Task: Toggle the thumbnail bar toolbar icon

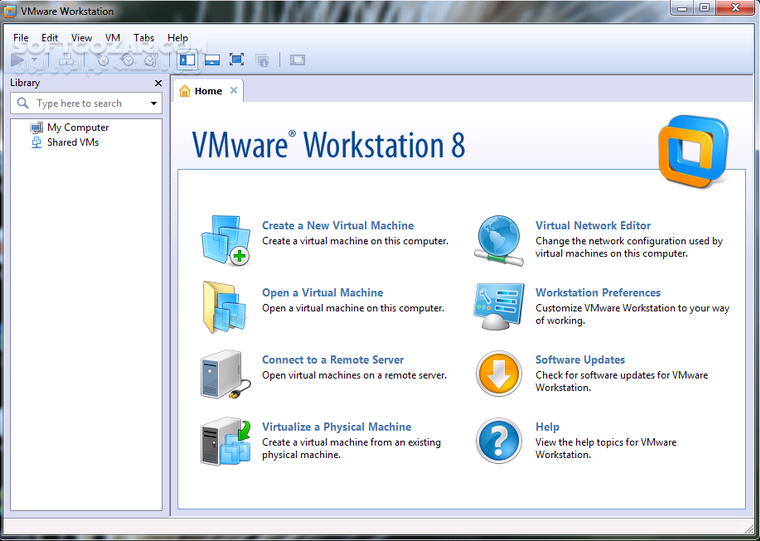Action: pos(212,60)
